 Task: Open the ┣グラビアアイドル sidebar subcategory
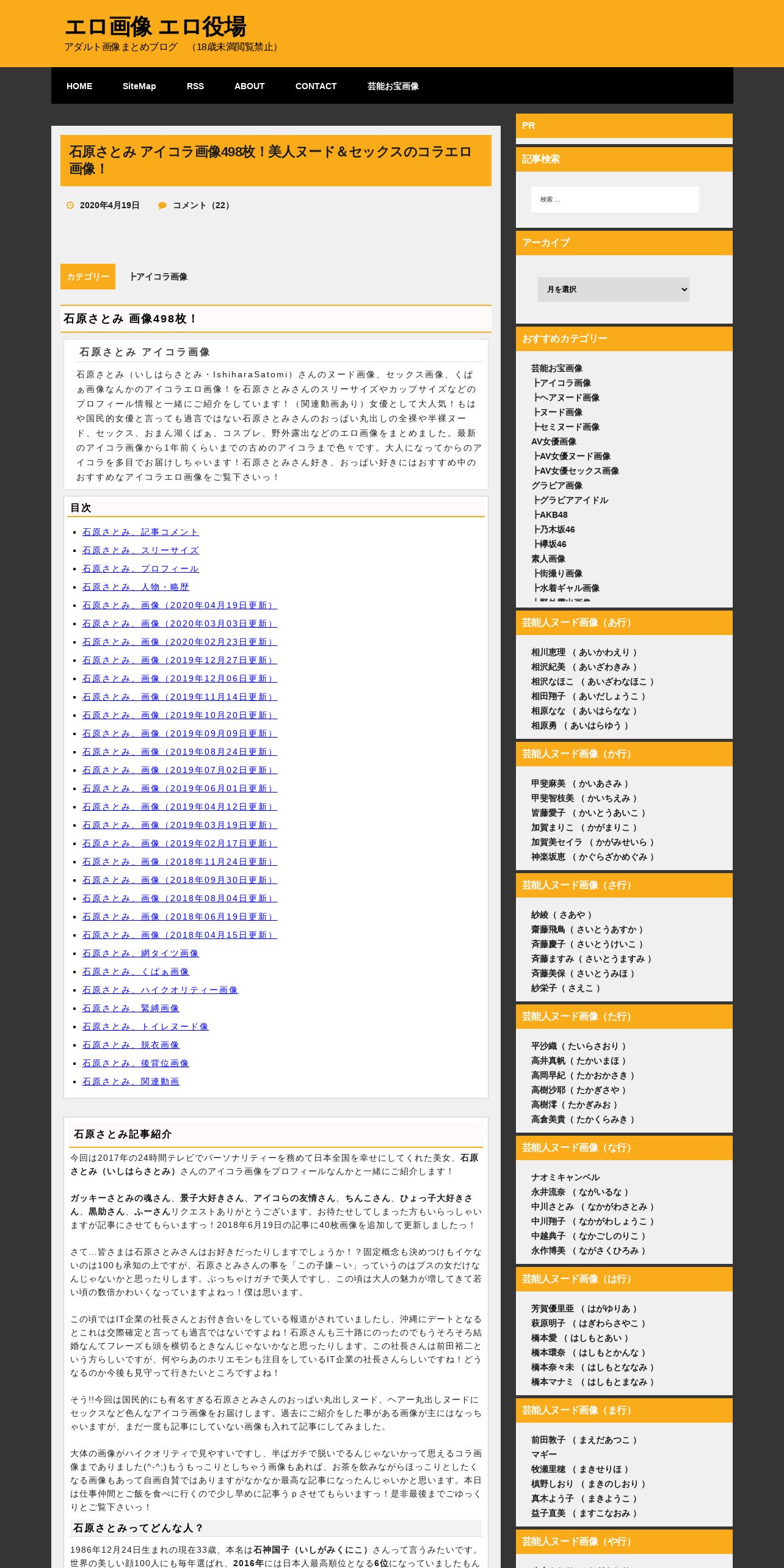pos(571,500)
